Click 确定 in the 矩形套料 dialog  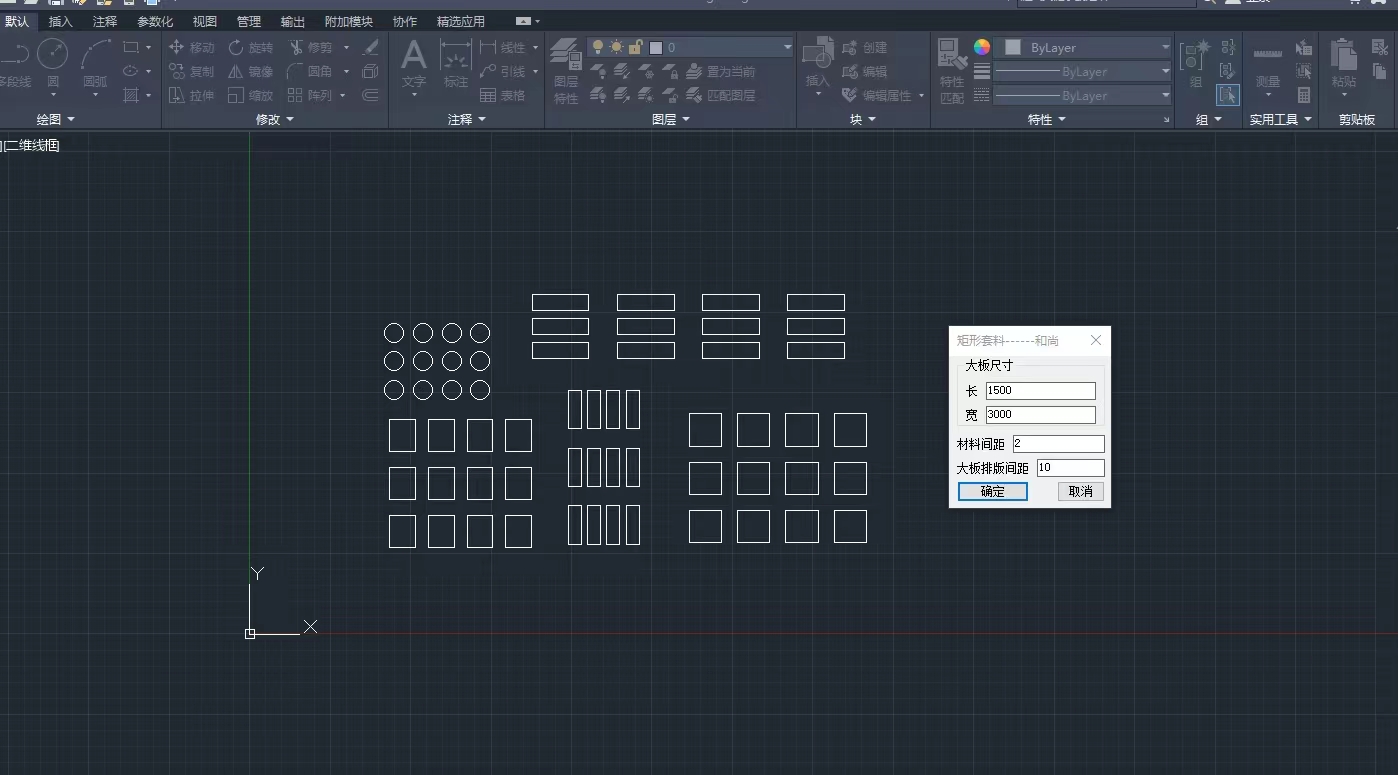coord(992,491)
